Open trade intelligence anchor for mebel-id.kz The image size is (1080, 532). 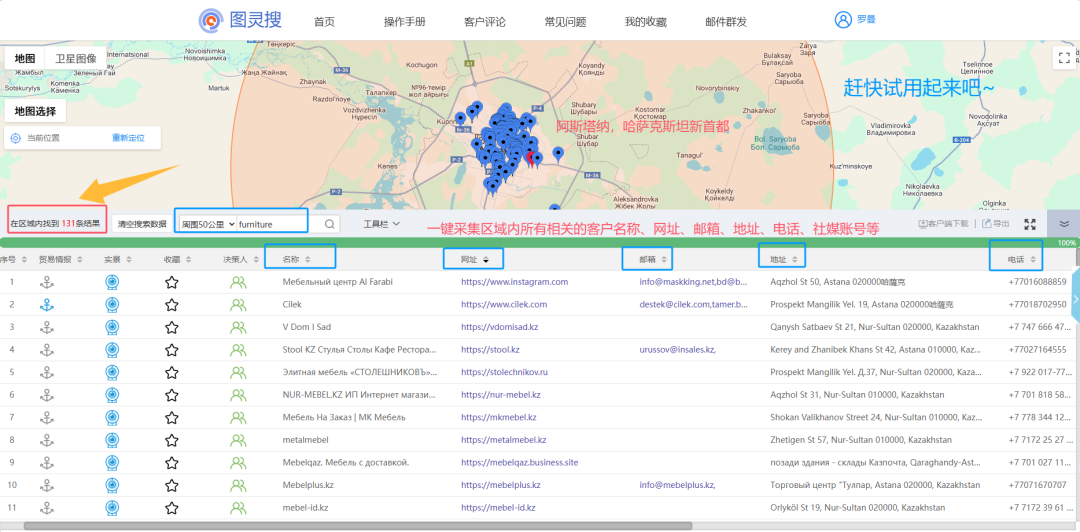pyautogui.click(x=46, y=508)
